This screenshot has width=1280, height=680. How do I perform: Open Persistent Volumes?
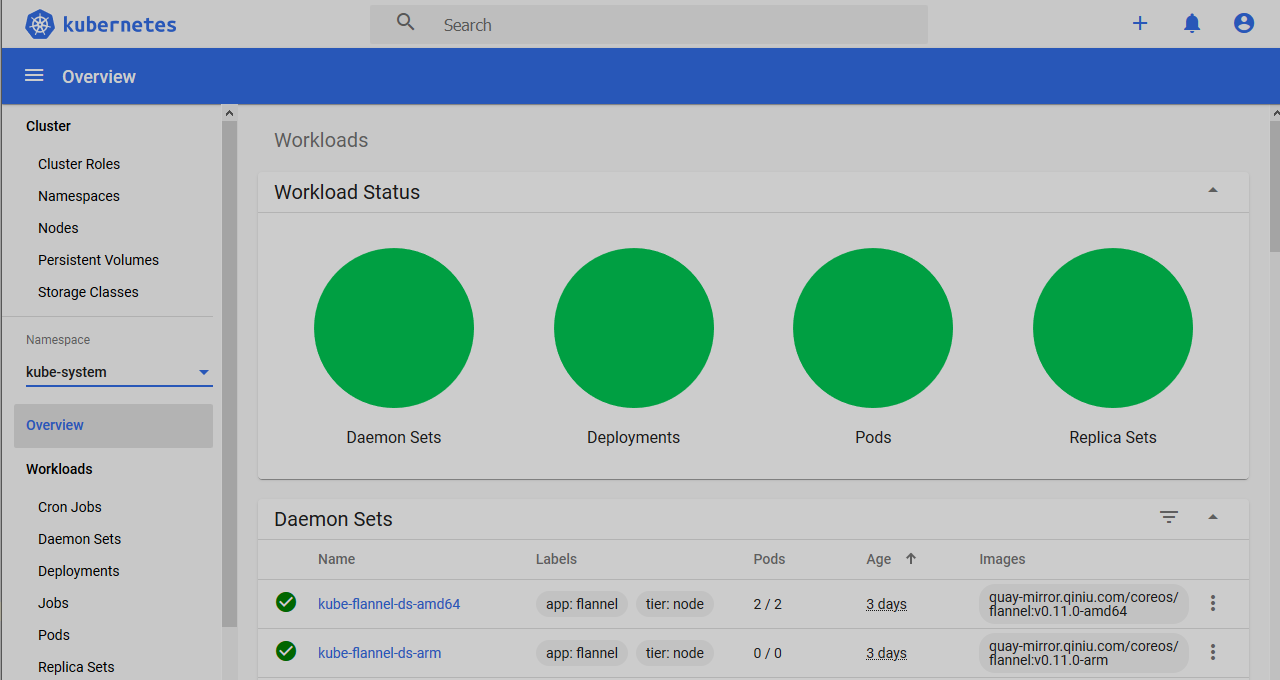[x=98, y=260]
